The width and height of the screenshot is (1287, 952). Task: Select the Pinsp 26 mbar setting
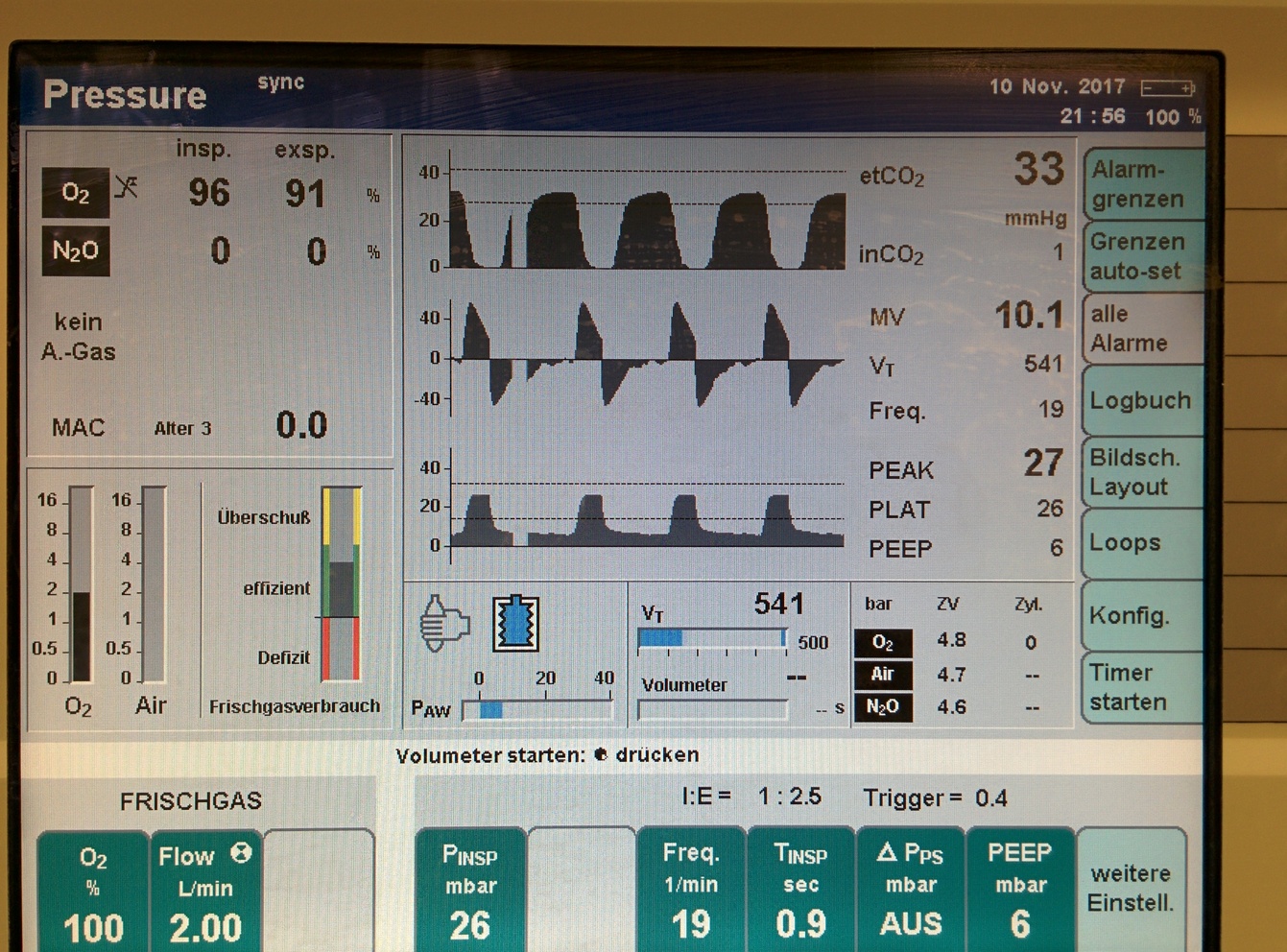pos(470,890)
